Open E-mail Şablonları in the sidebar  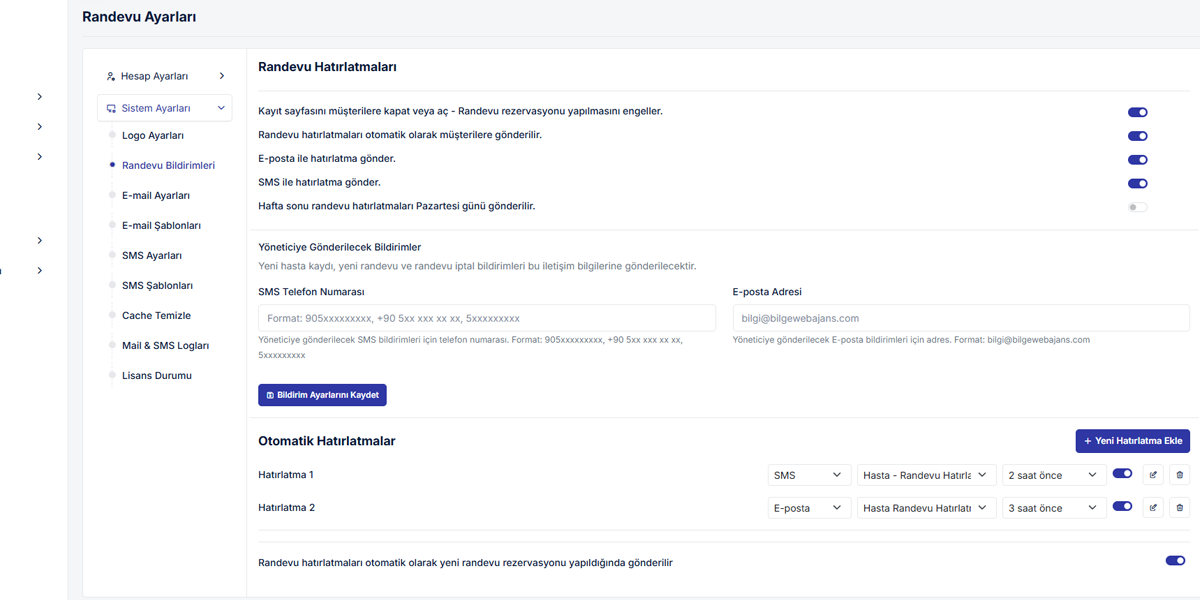pyautogui.click(x=161, y=226)
